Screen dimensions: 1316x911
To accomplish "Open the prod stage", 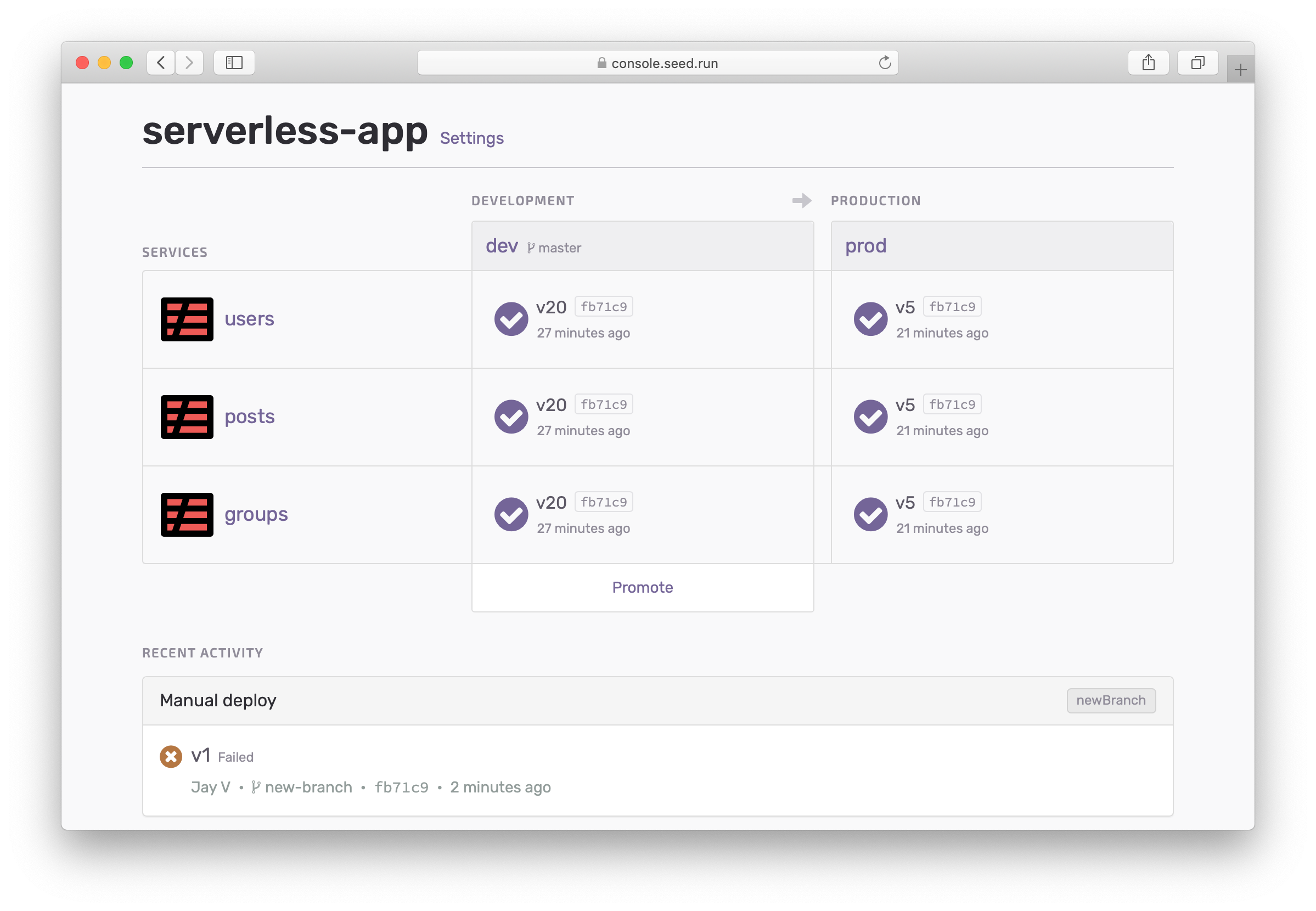I will click(x=865, y=246).
